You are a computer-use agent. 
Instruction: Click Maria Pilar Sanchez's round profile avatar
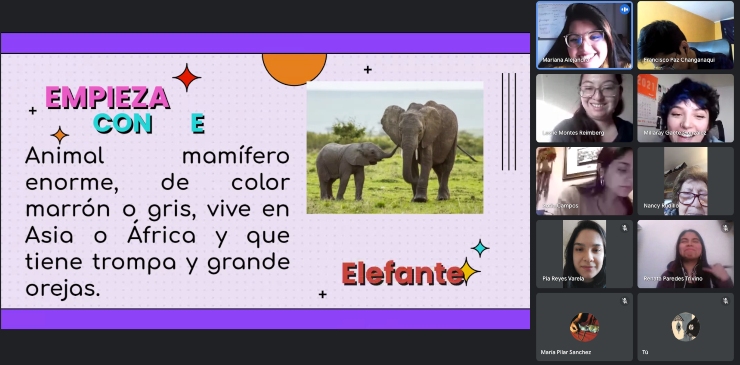[x=584, y=327]
